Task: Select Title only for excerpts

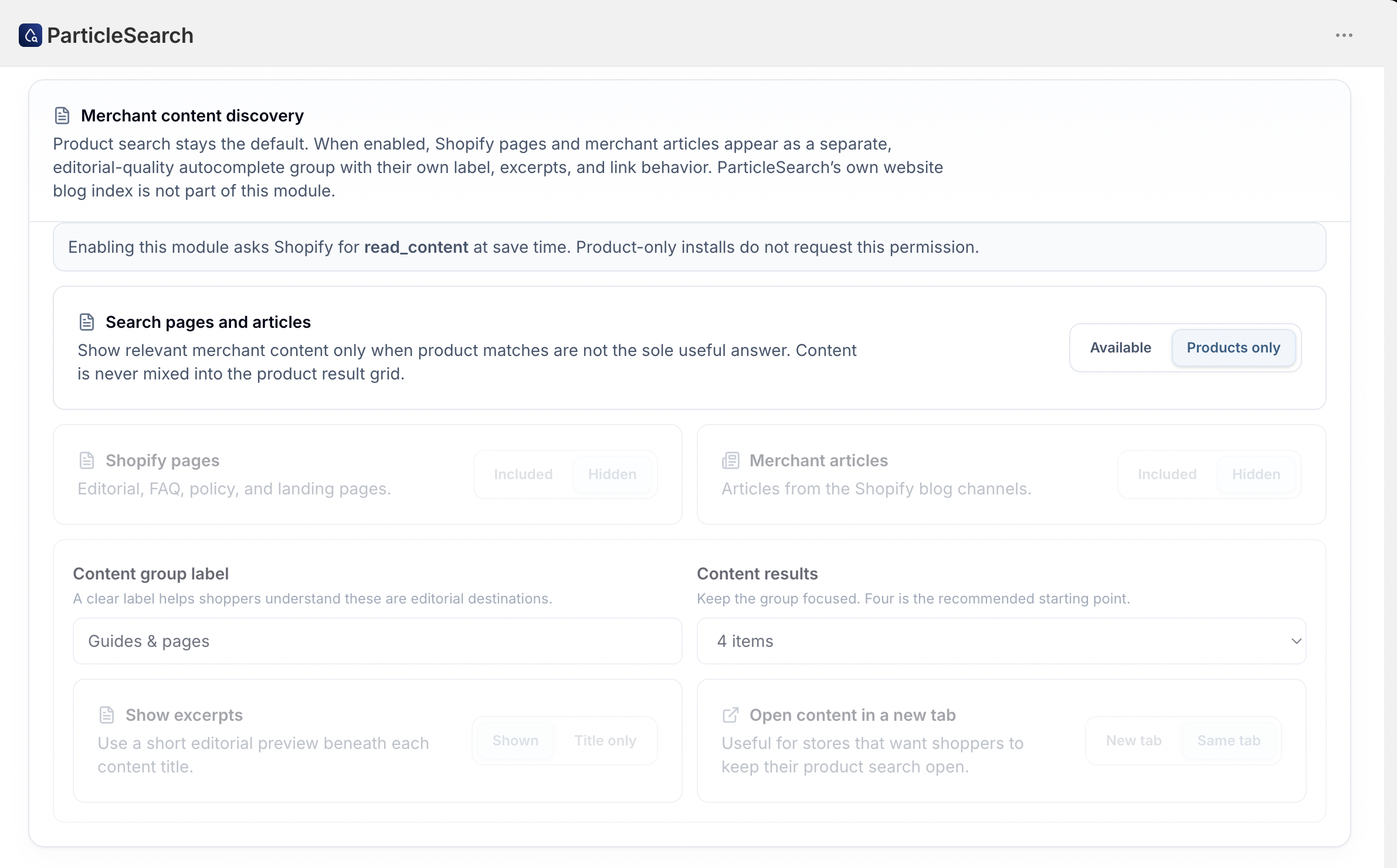Action: click(605, 741)
